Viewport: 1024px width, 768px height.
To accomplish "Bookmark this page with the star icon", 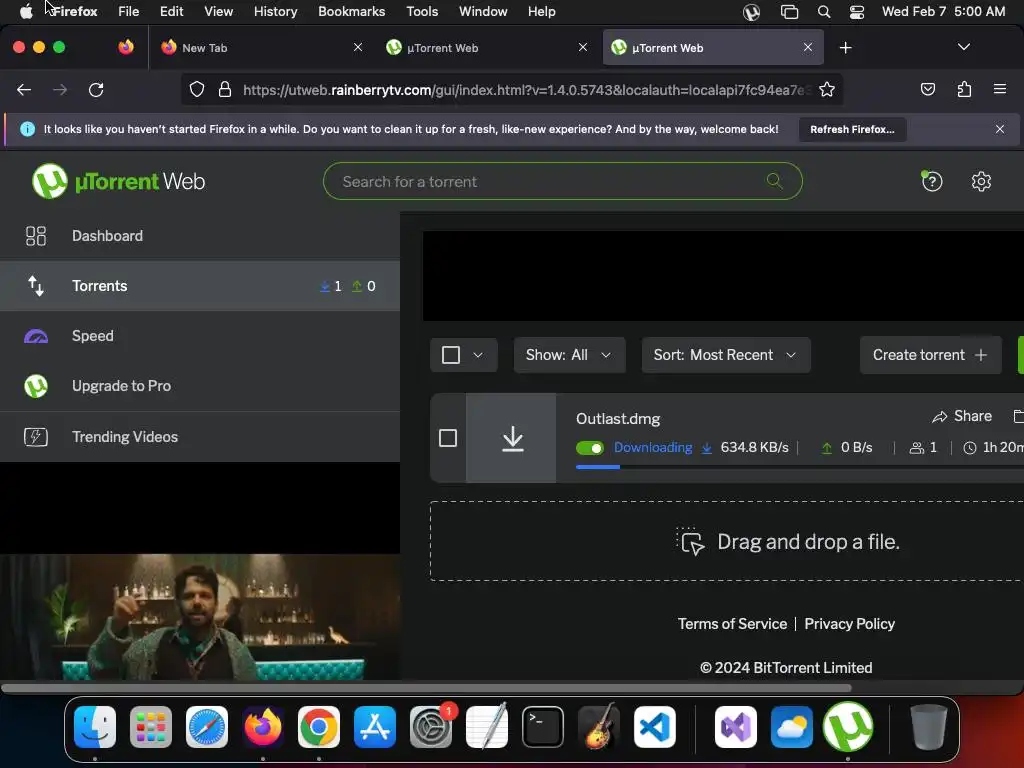I will pos(827,89).
